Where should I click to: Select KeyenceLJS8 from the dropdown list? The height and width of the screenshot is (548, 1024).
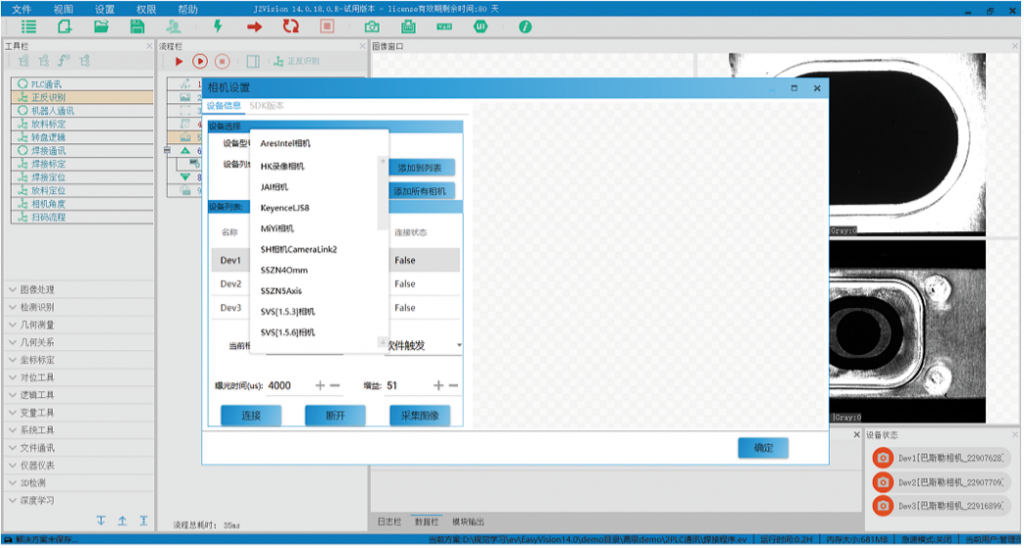point(285,208)
